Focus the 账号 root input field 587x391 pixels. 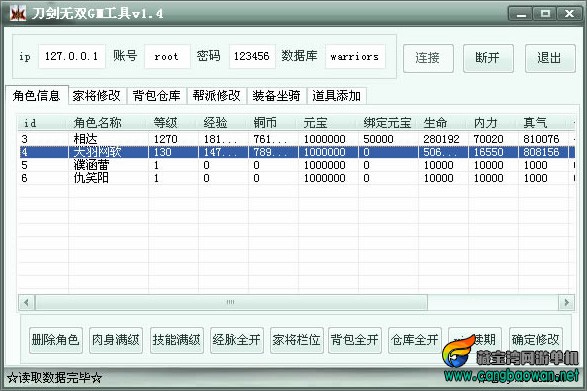pos(167,57)
